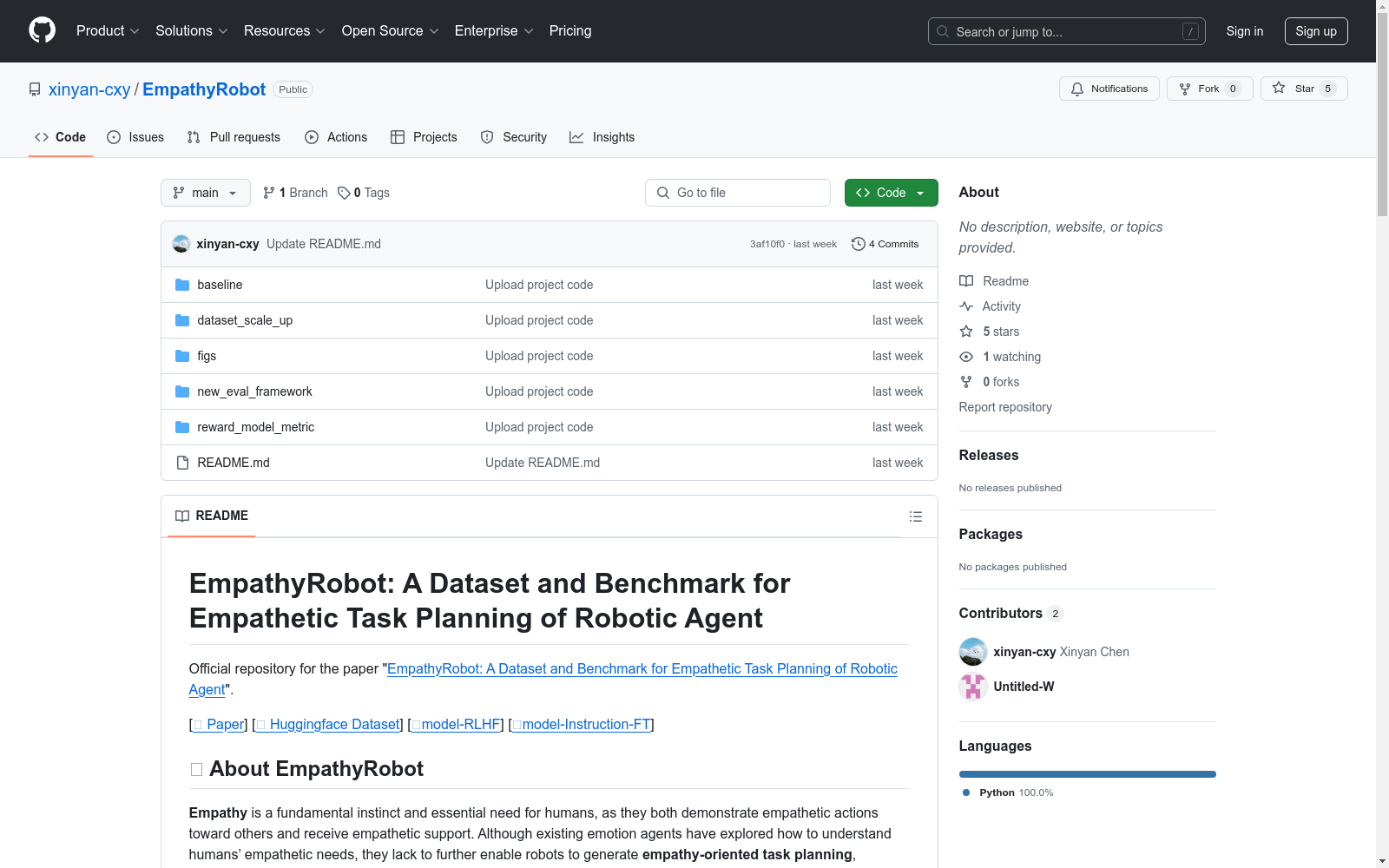Image resolution: width=1389 pixels, height=868 pixels.
Task: Open the Releases section heading
Action: (x=989, y=456)
